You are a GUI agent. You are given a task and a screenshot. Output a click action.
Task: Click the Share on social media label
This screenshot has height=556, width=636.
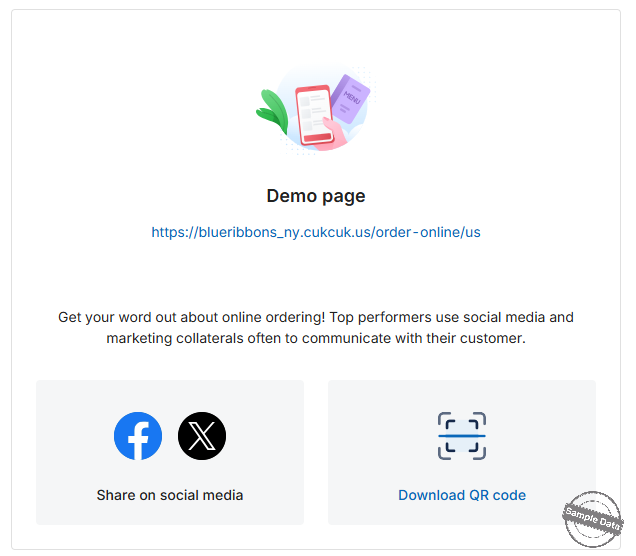click(x=170, y=495)
